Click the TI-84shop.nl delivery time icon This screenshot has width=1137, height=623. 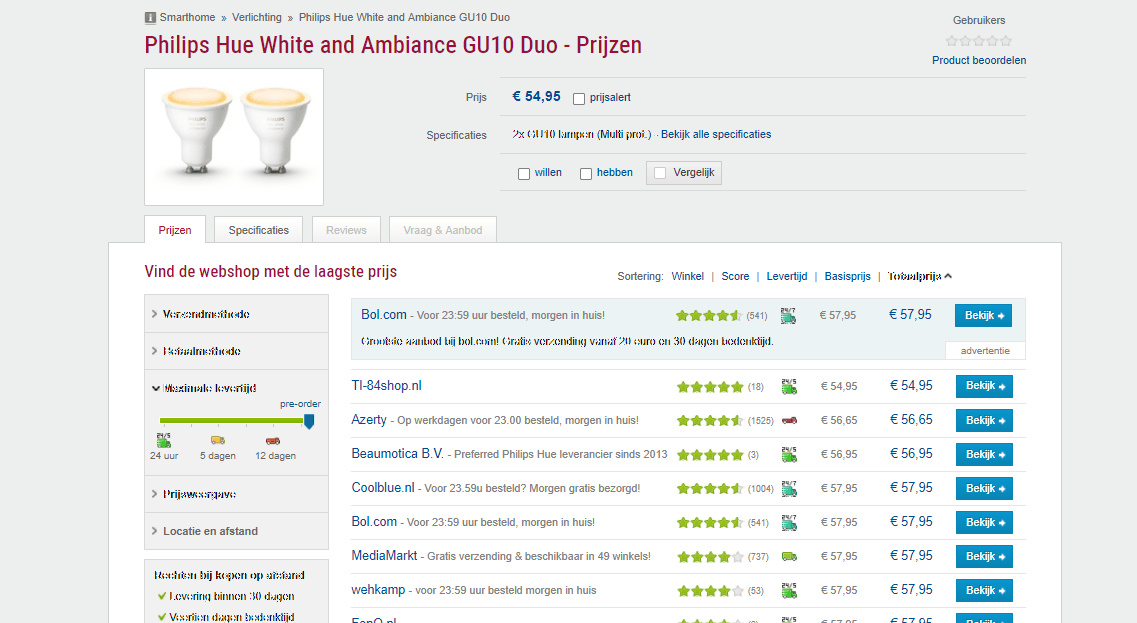789,387
